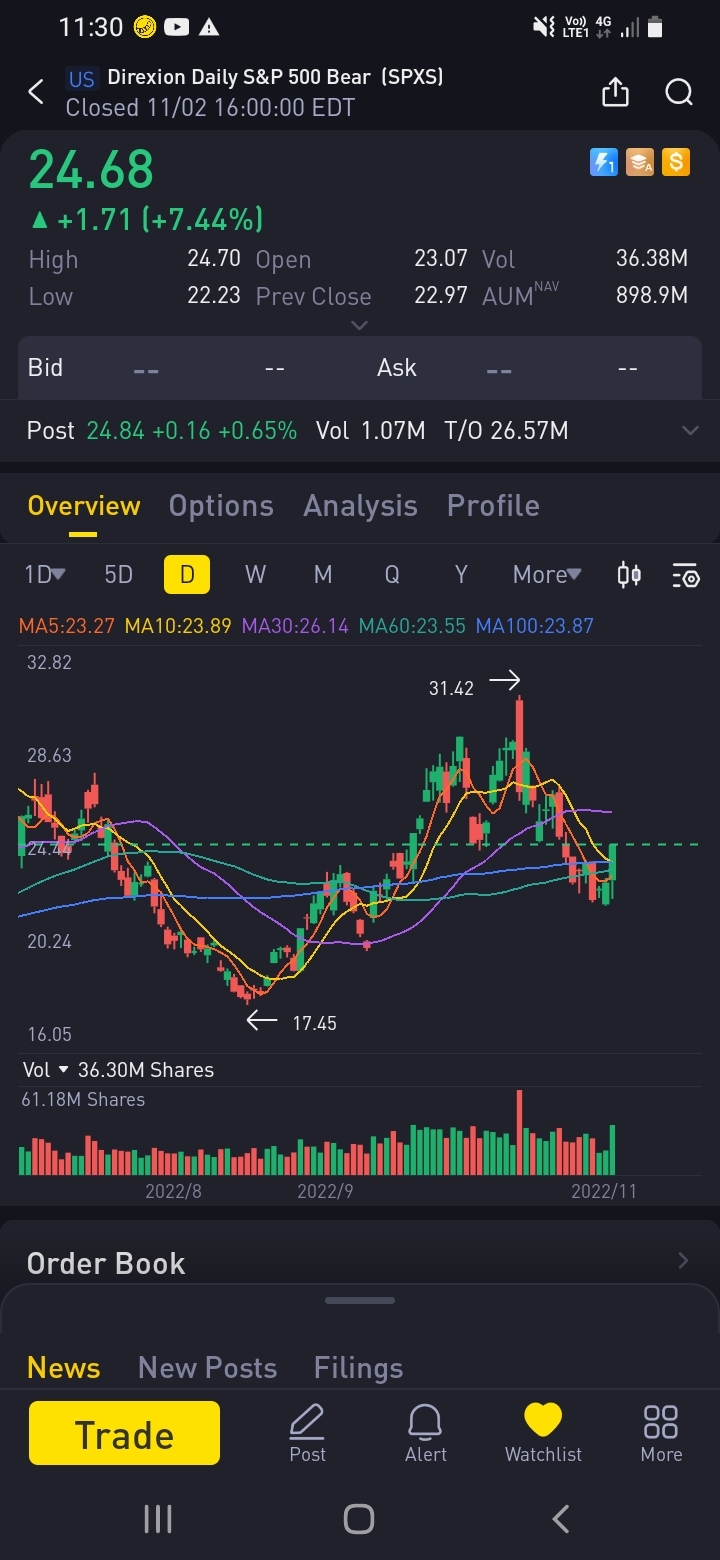Tap the warning triangle in status bar
The width and height of the screenshot is (720, 1560).
point(209,28)
